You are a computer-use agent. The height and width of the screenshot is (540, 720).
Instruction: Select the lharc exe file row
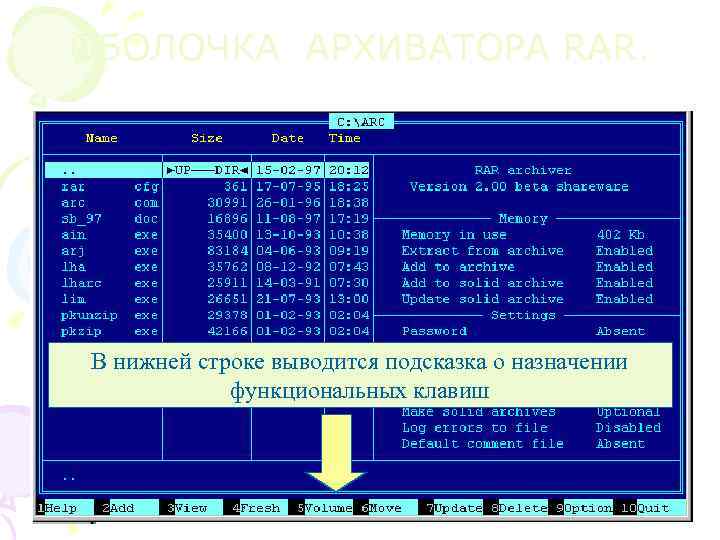coord(207,283)
